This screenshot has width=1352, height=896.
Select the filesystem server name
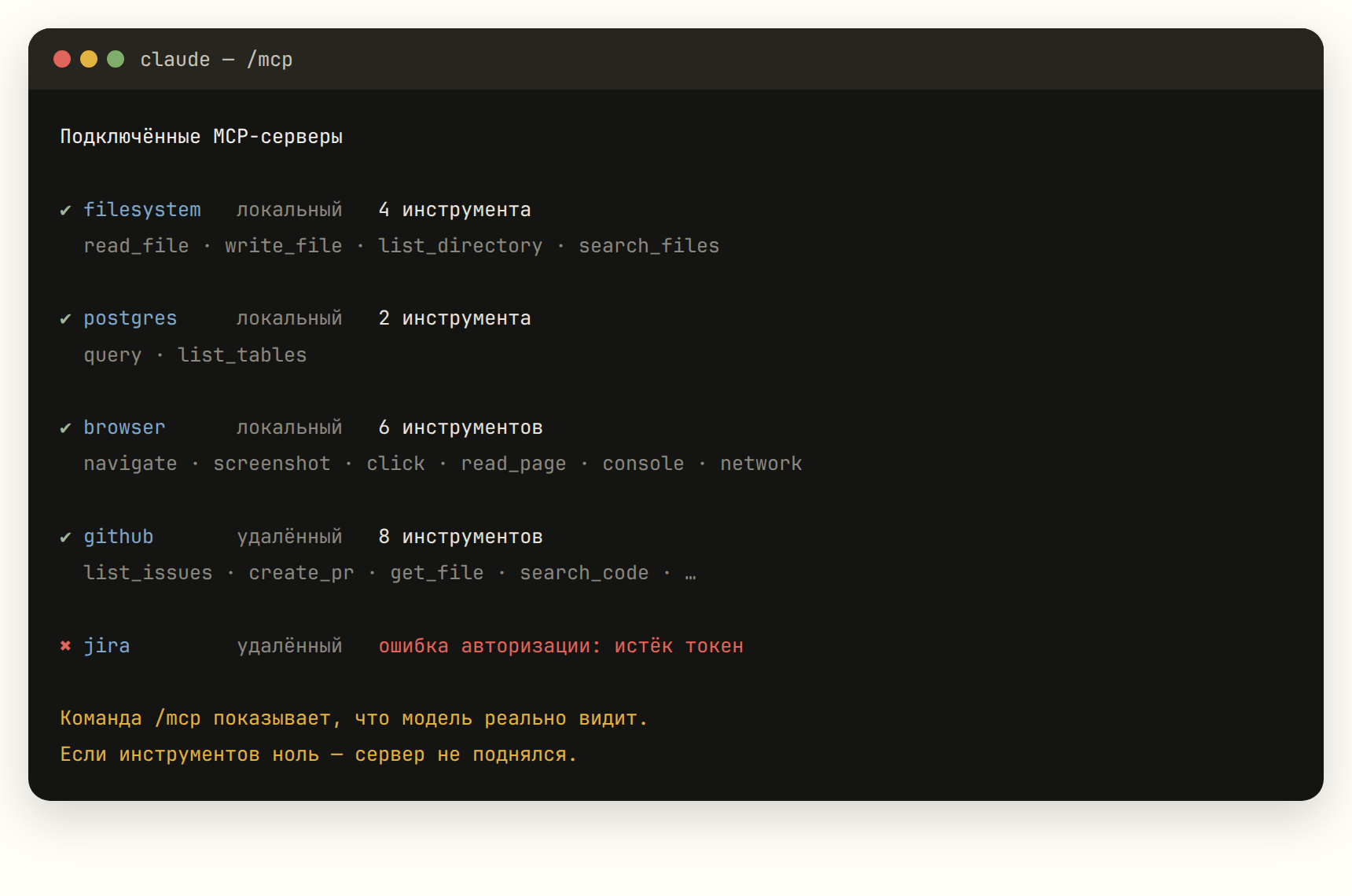[x=142, y=210]
